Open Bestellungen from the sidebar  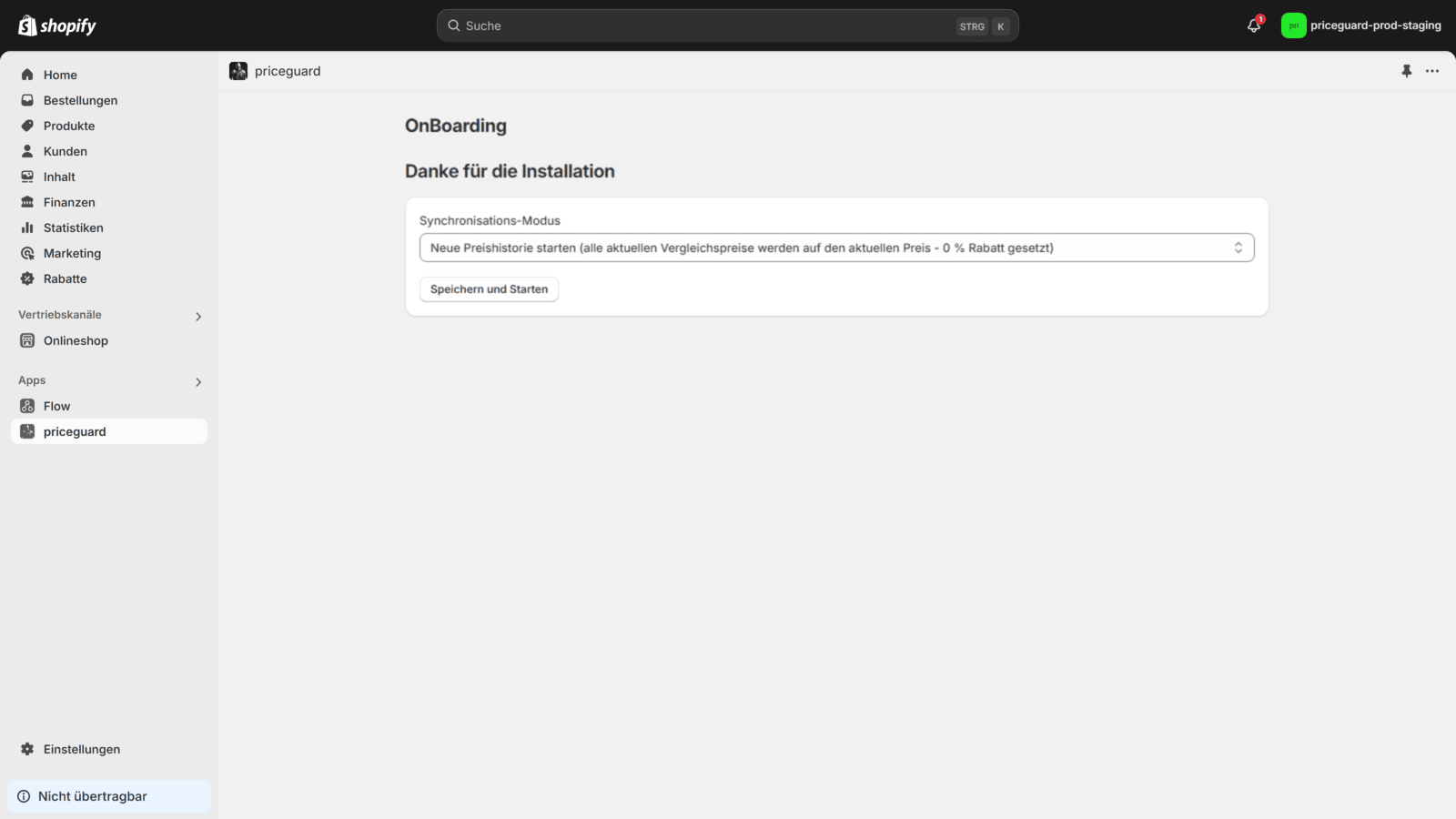(79, 100)
